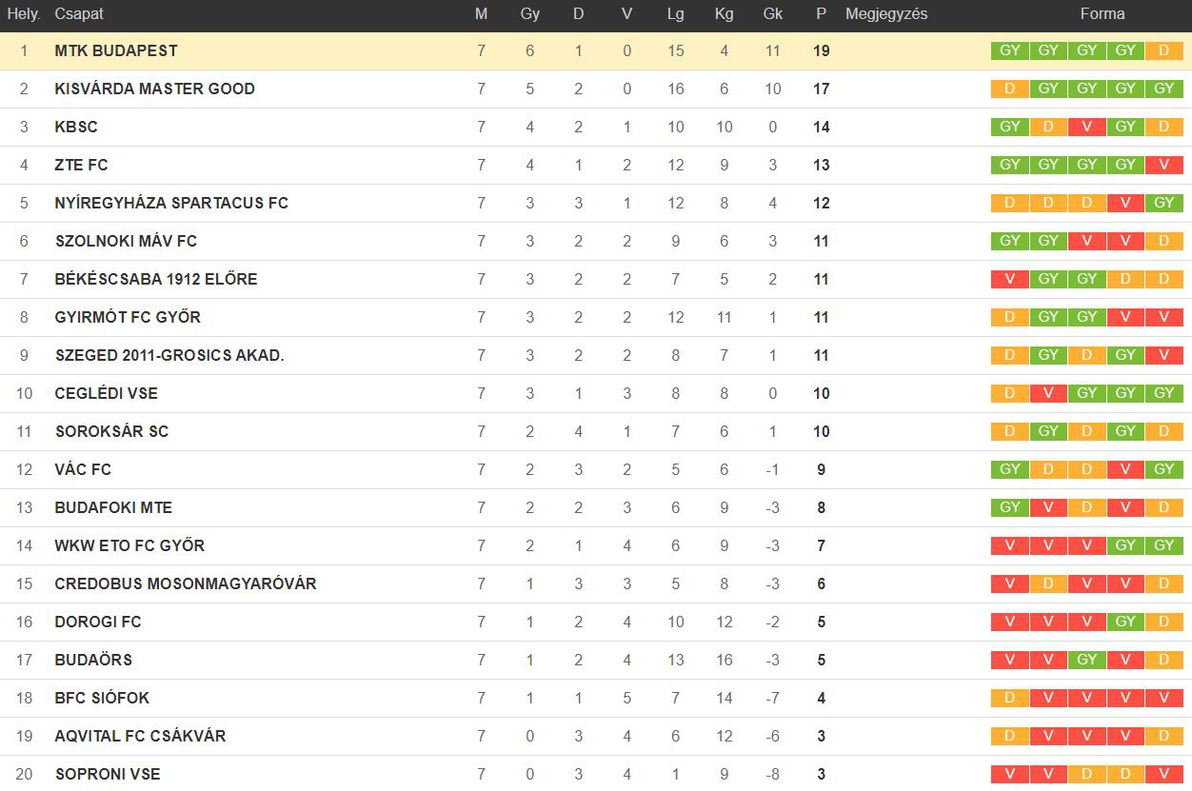Open Soproni VSE team link
1192x791 pixels.
point(108,774)
